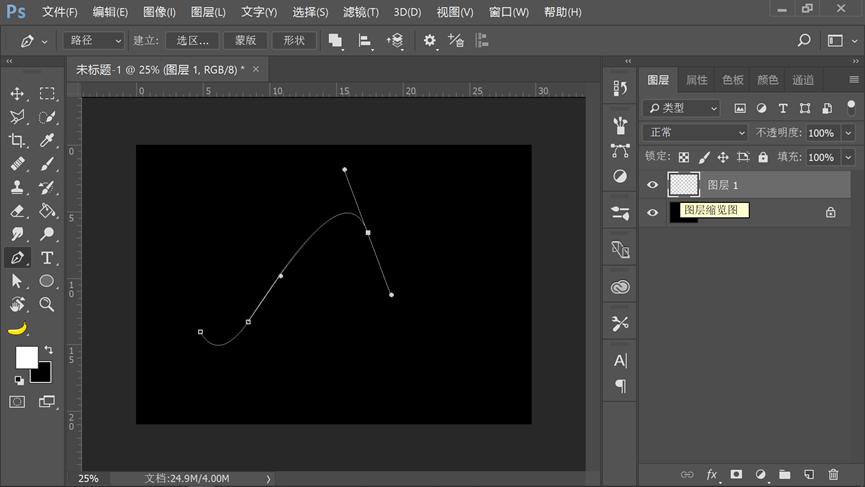Select the Horizontal Type tool
Screen dimensions: 865x487
47,258
